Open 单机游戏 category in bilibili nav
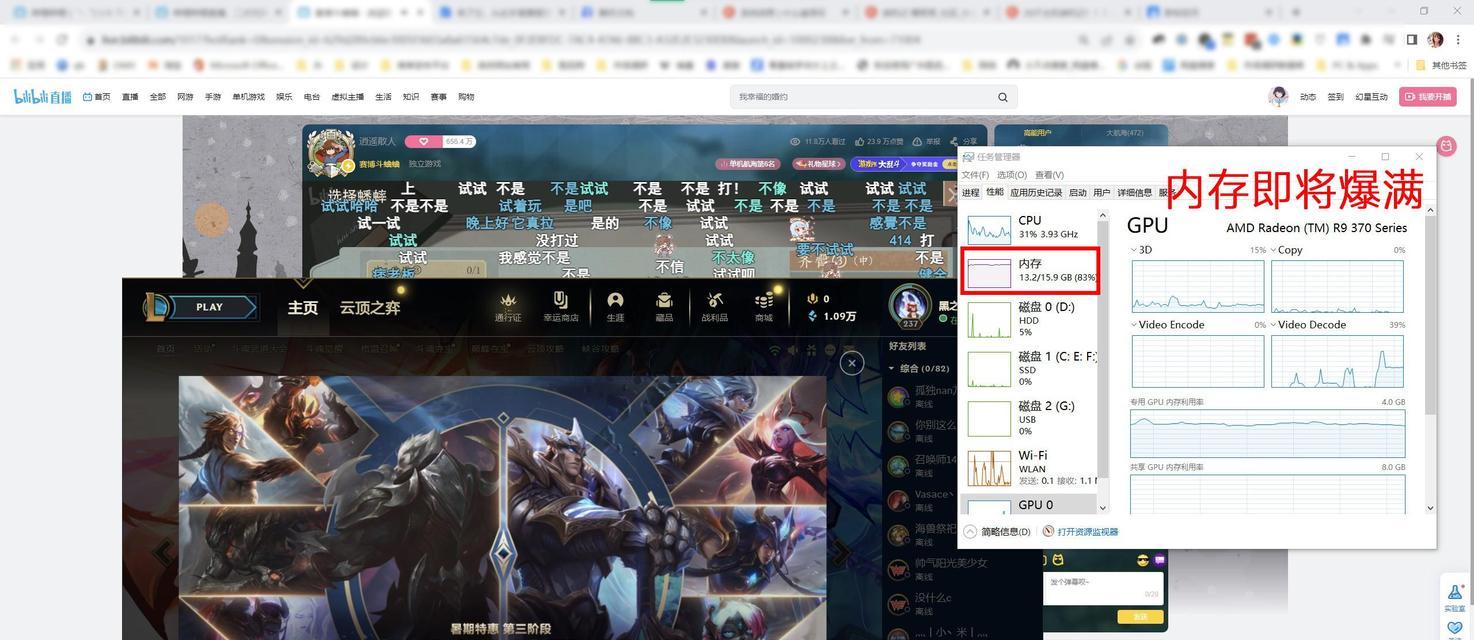 click(x=248, y=97)
